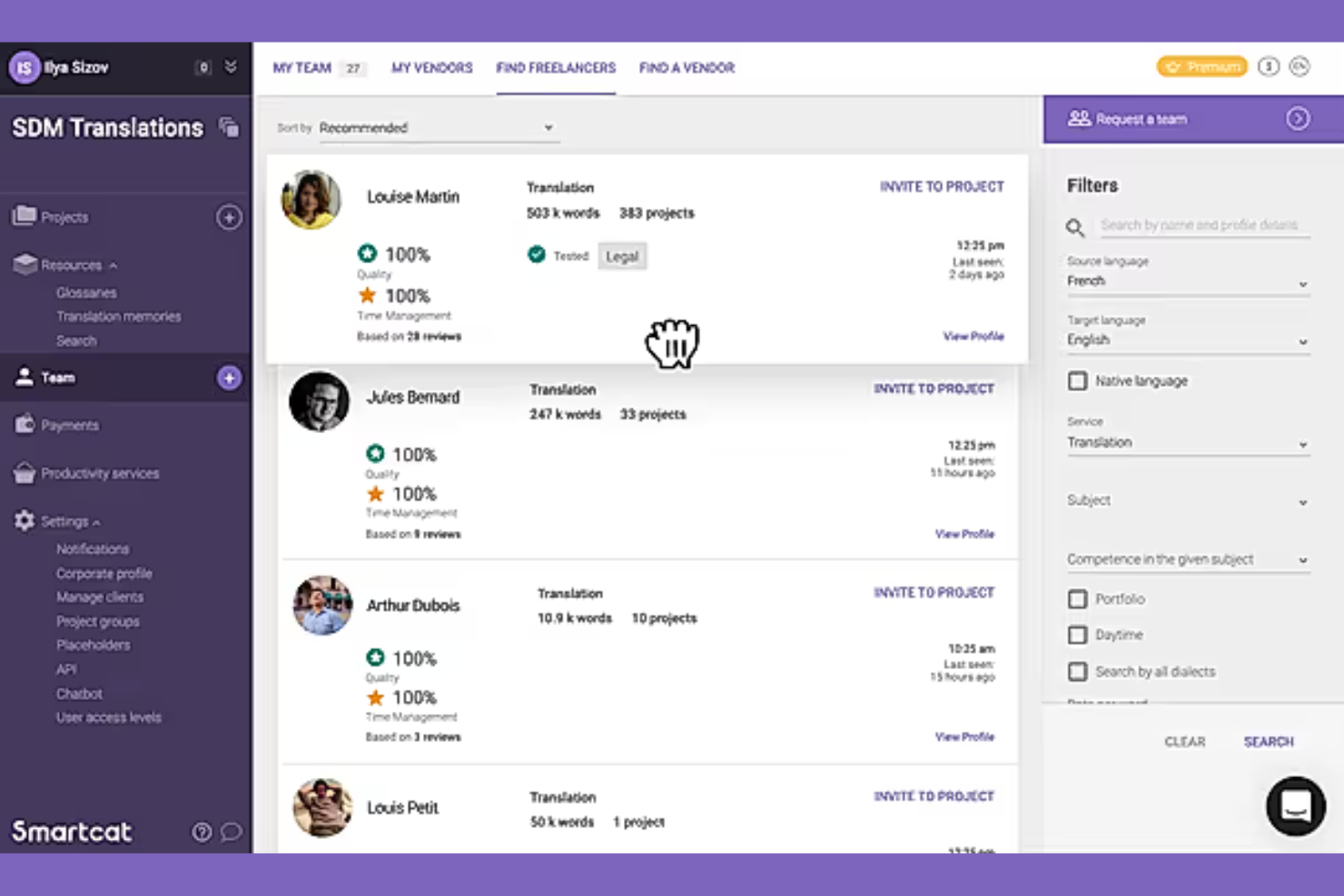Screen dimensions: 1344x896
Task: Enable Search by all dialects
Action: point(1077,671)
